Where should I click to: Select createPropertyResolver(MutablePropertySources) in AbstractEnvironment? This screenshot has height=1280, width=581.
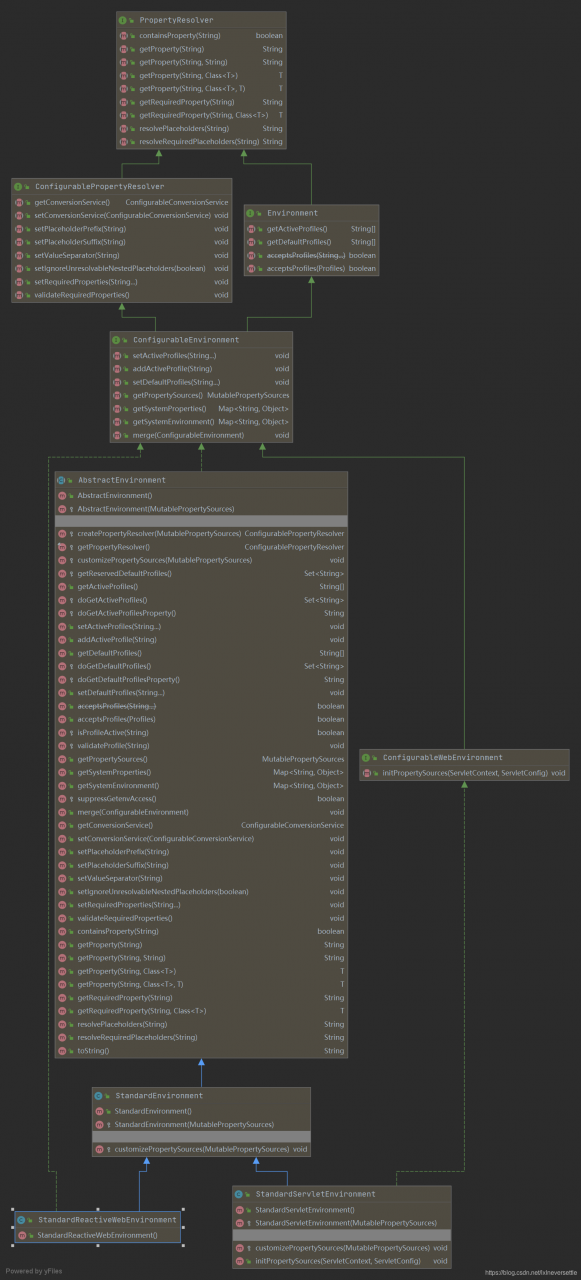[201, 533]
